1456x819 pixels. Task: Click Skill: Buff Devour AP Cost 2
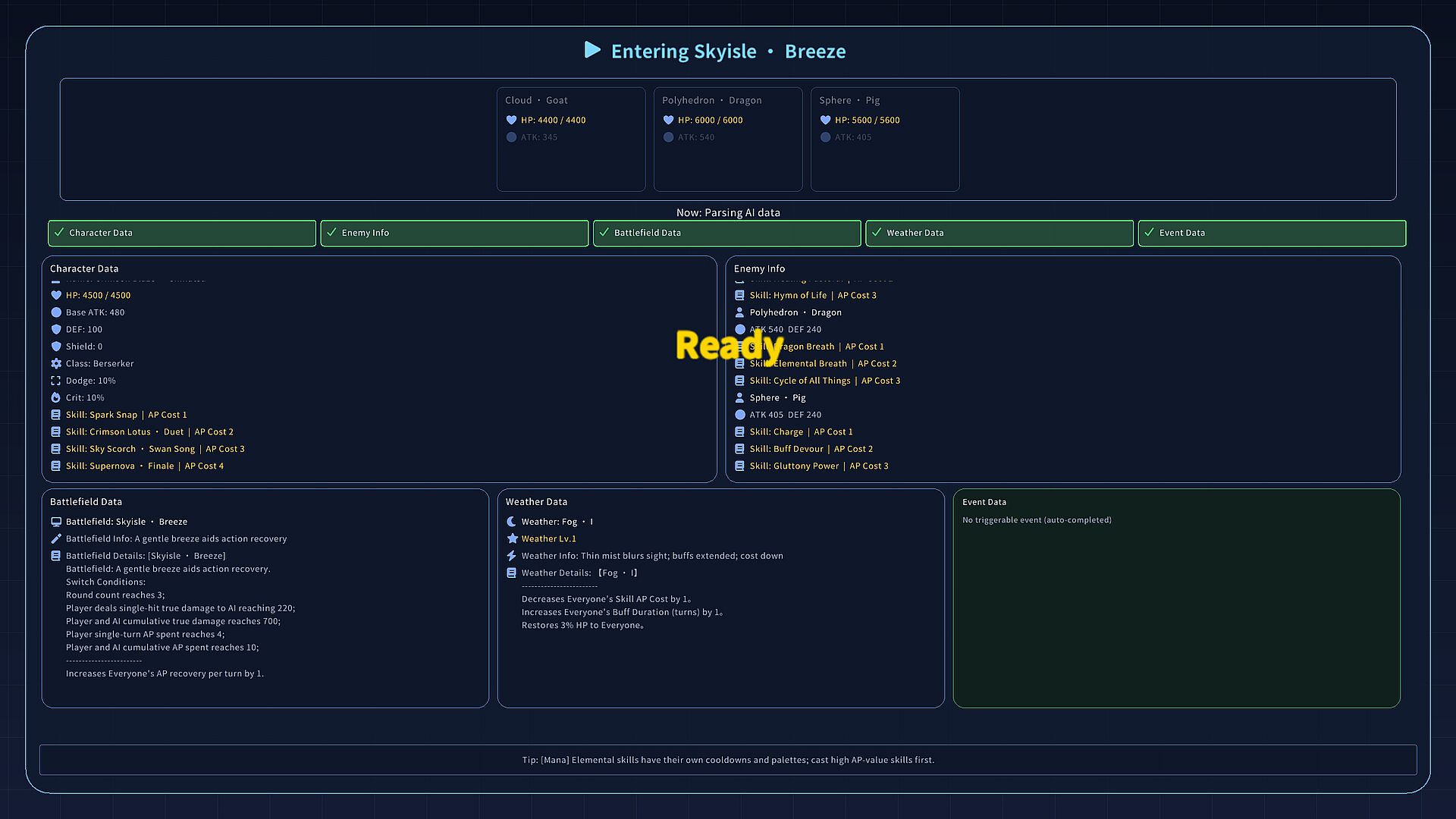click(x=811, y=449)
